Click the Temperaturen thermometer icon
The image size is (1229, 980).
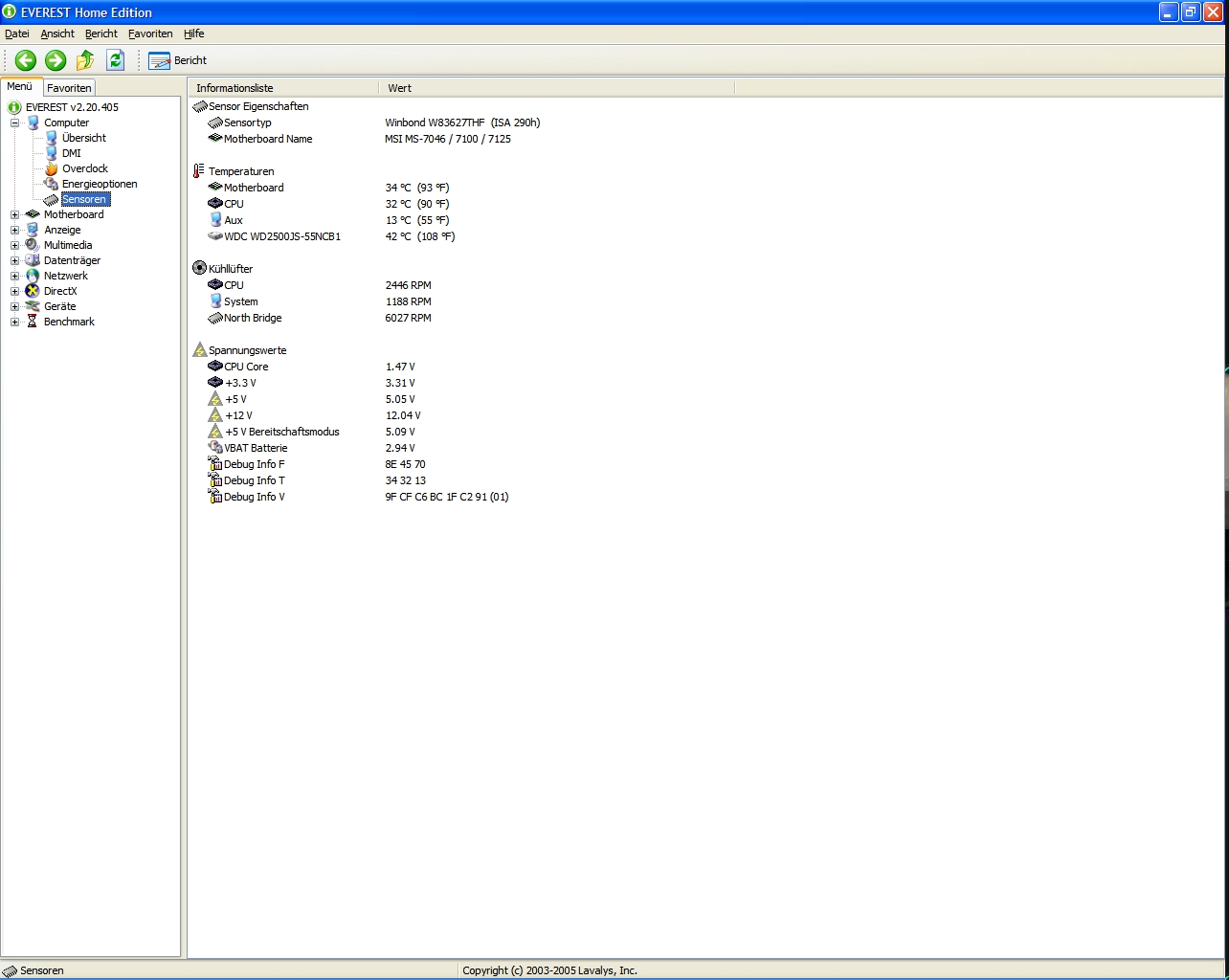point(199,171)
